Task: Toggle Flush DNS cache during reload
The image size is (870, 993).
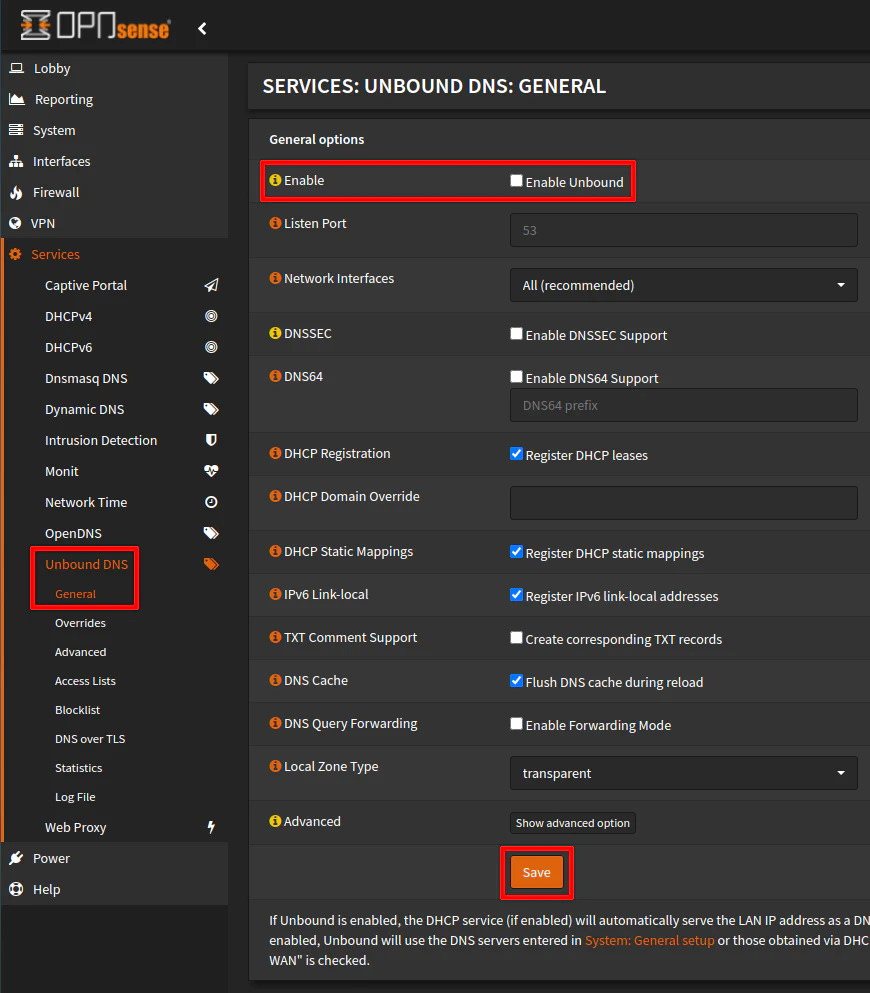Action: [x=516, y=681]
